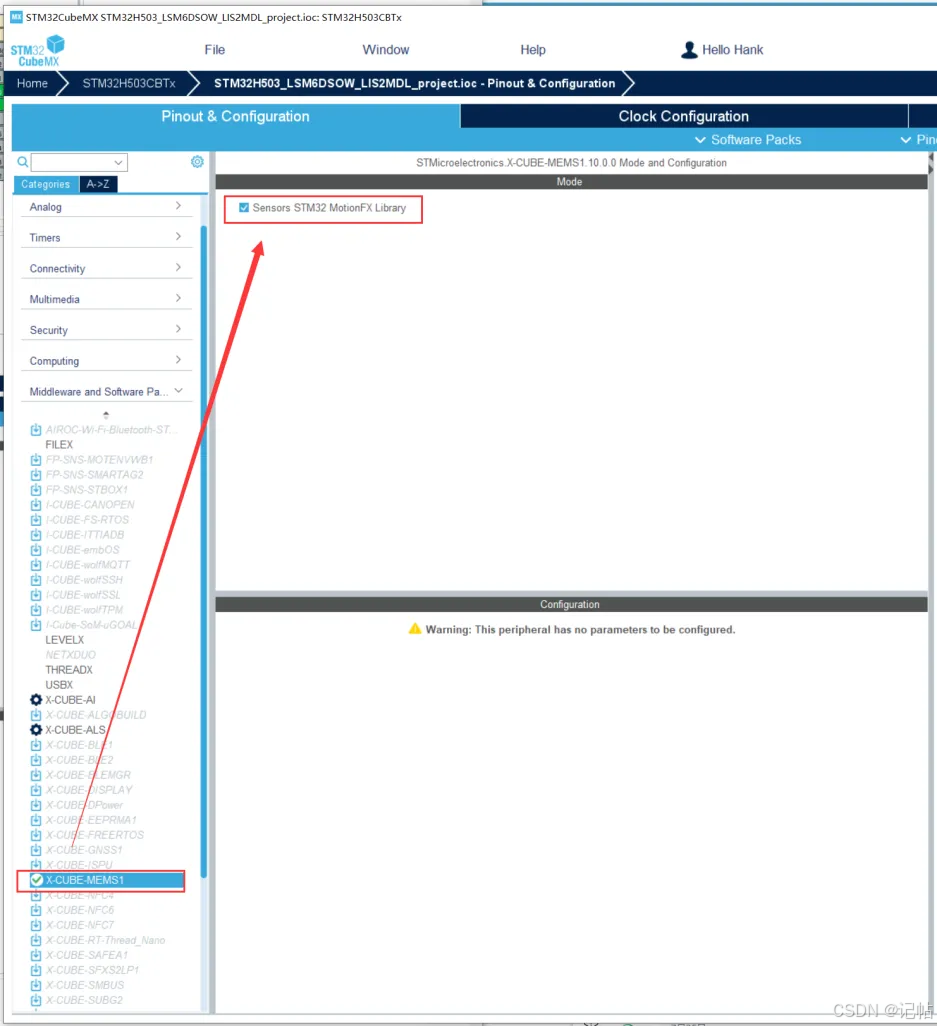Expand the Multimedia category

point(106,300)
